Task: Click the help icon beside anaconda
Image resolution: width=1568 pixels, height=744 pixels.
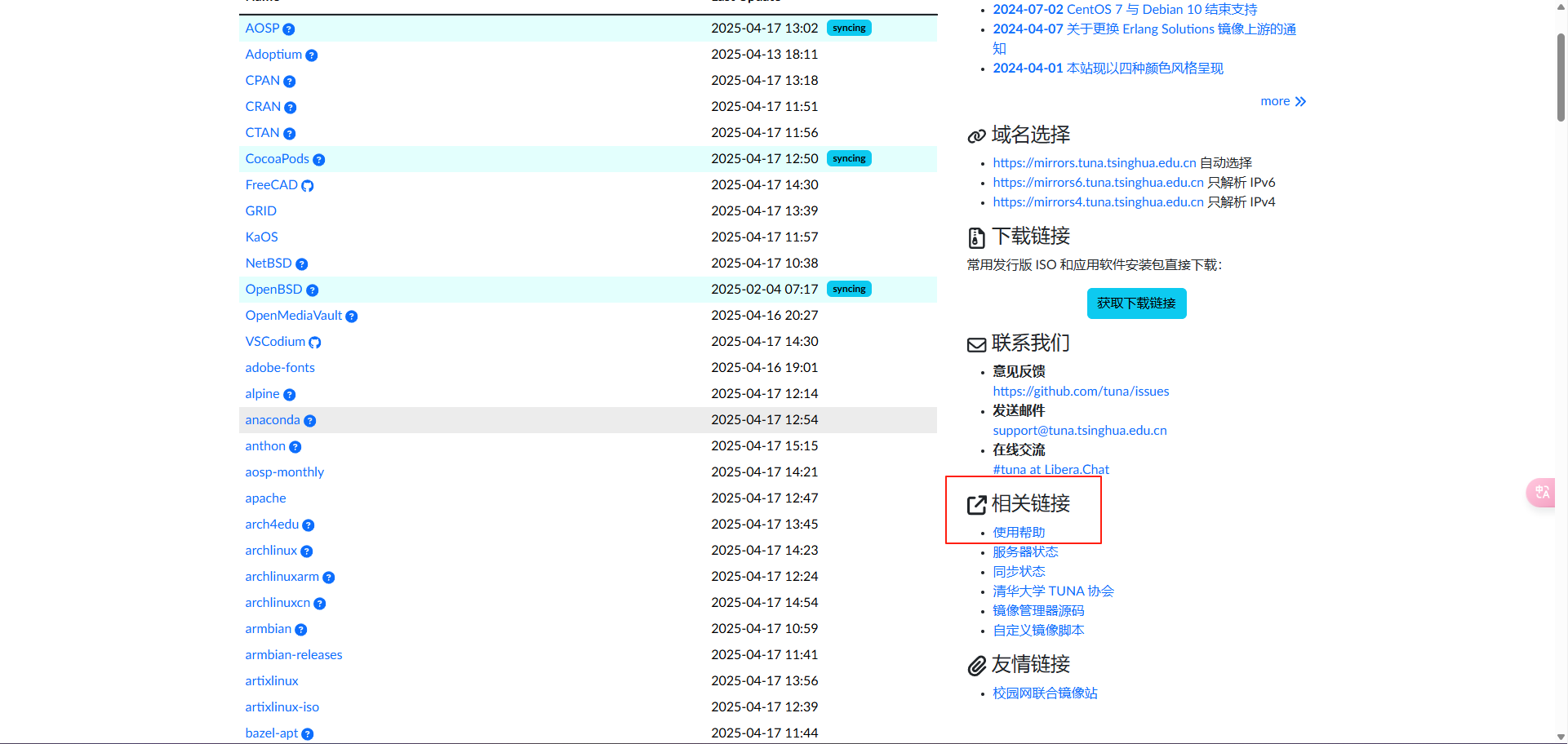Action: tap(310, 421)
